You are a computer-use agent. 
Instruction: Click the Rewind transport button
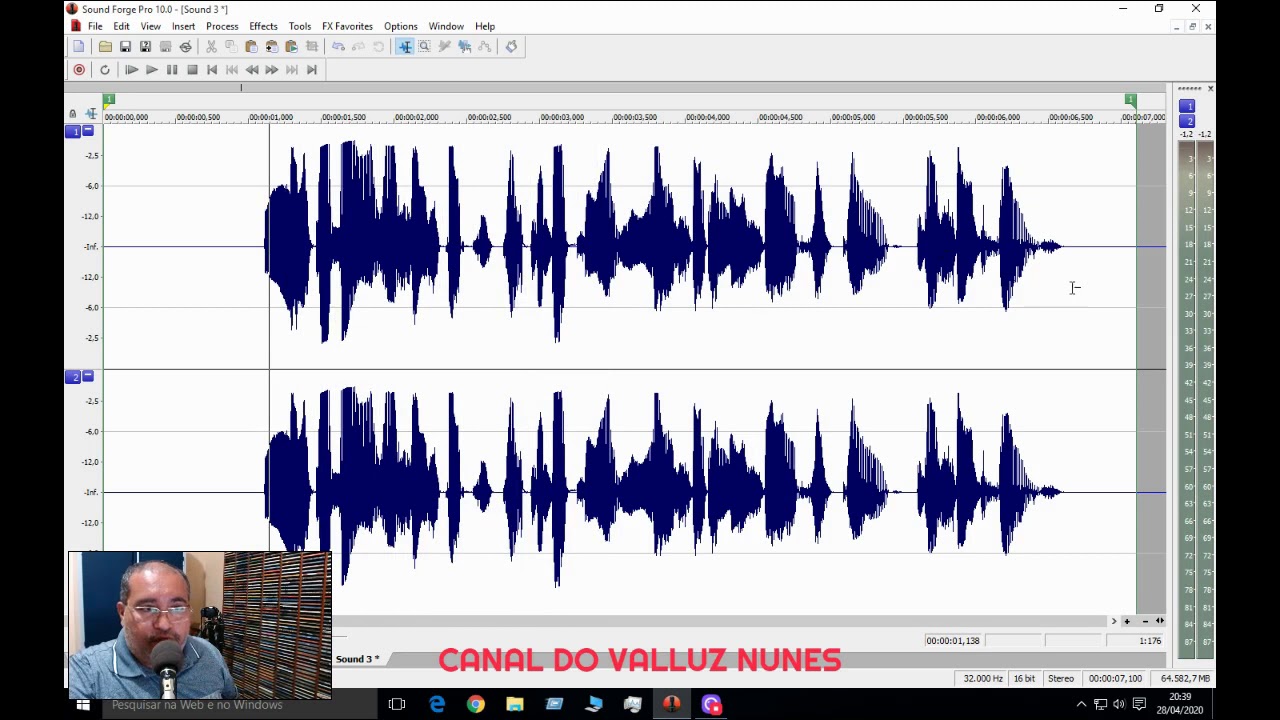click(252, 70)
